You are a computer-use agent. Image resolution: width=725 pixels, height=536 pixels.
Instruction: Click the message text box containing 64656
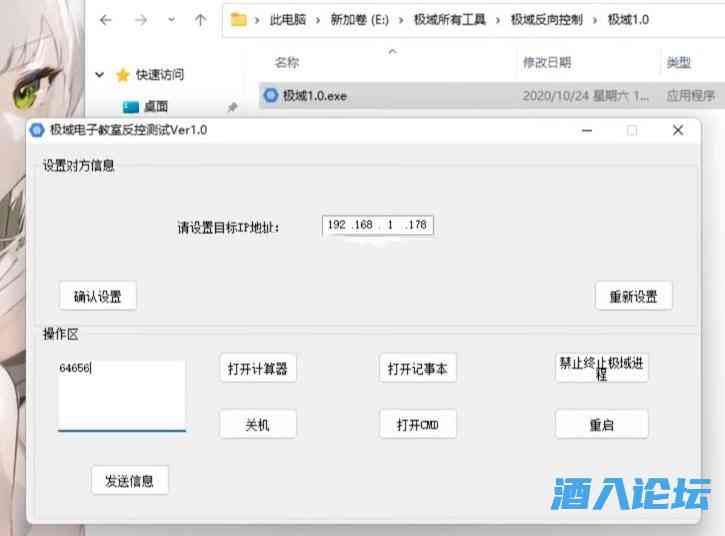pos(121,394)
